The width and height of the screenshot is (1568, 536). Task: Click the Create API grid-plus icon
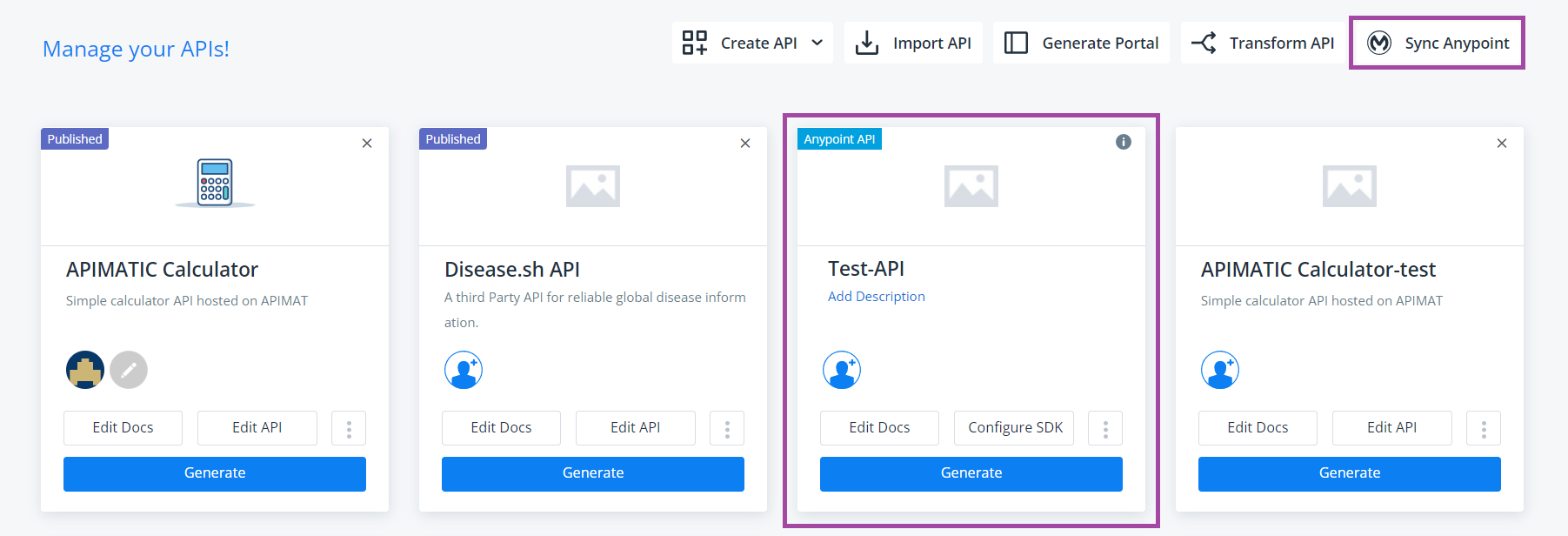pyautogui.click(x=694, y=43)
